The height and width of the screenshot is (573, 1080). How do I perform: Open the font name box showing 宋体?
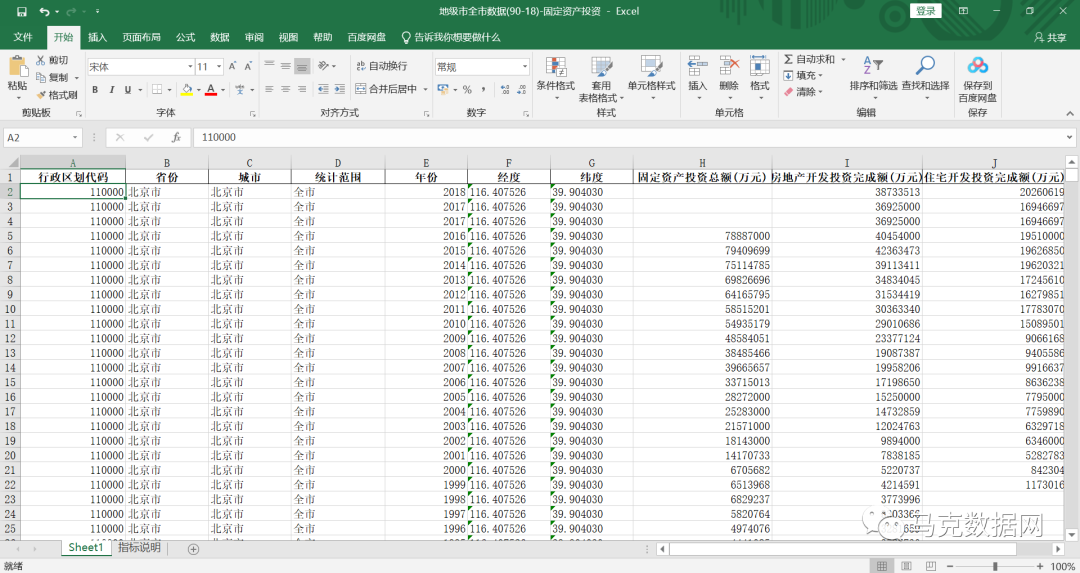pyautogui.click(x=141, y=67)
